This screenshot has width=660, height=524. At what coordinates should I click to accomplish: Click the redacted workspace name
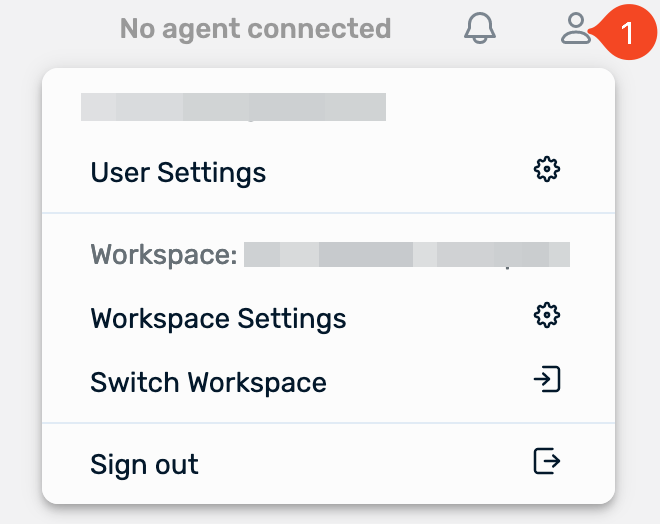pos(406,254)
